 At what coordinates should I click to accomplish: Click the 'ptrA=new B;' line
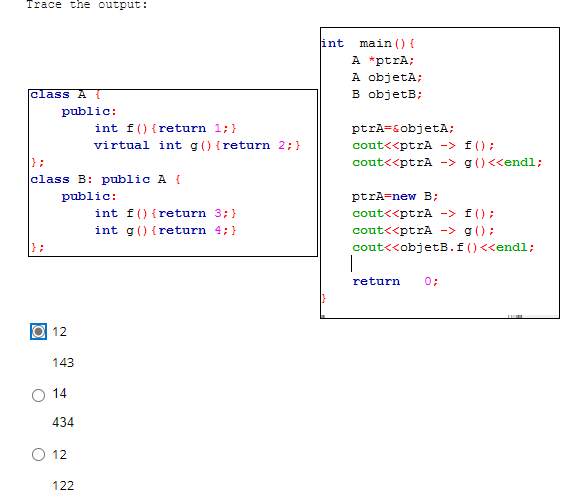point(395,196)
